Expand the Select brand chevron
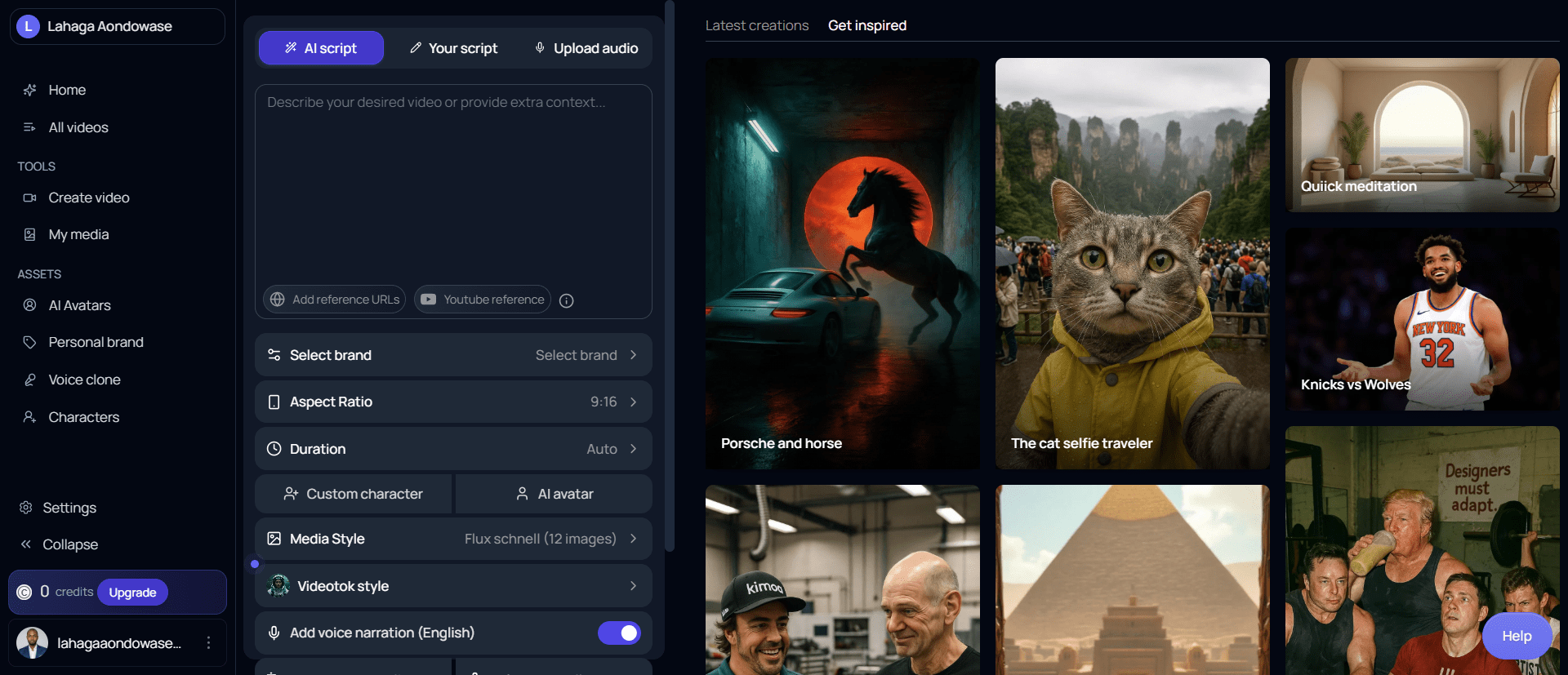Screen dimensions: 1568x675 point(633,355)
